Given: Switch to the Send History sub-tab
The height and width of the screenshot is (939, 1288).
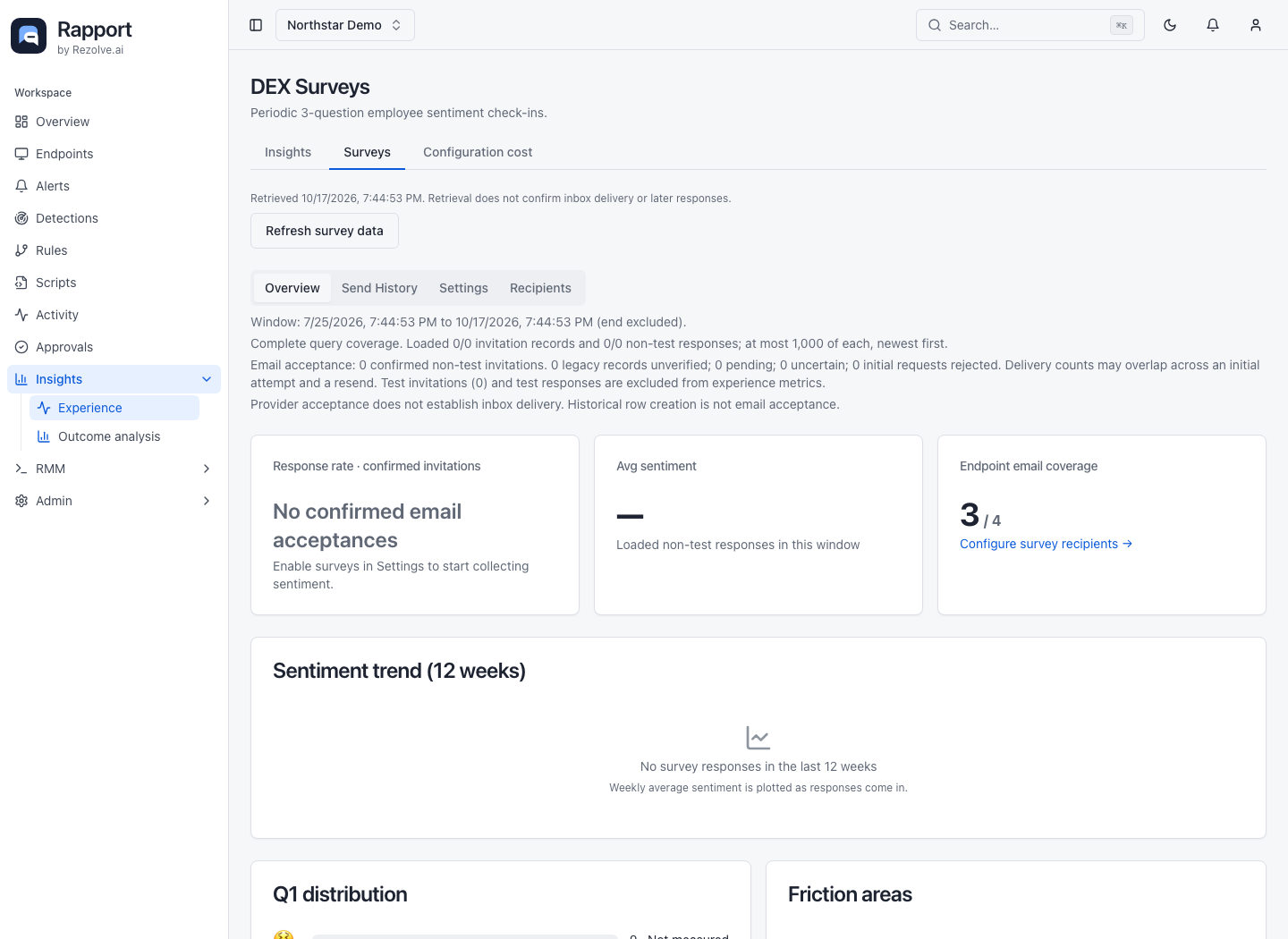Looking at the screenshot, I should coord(379,288).
